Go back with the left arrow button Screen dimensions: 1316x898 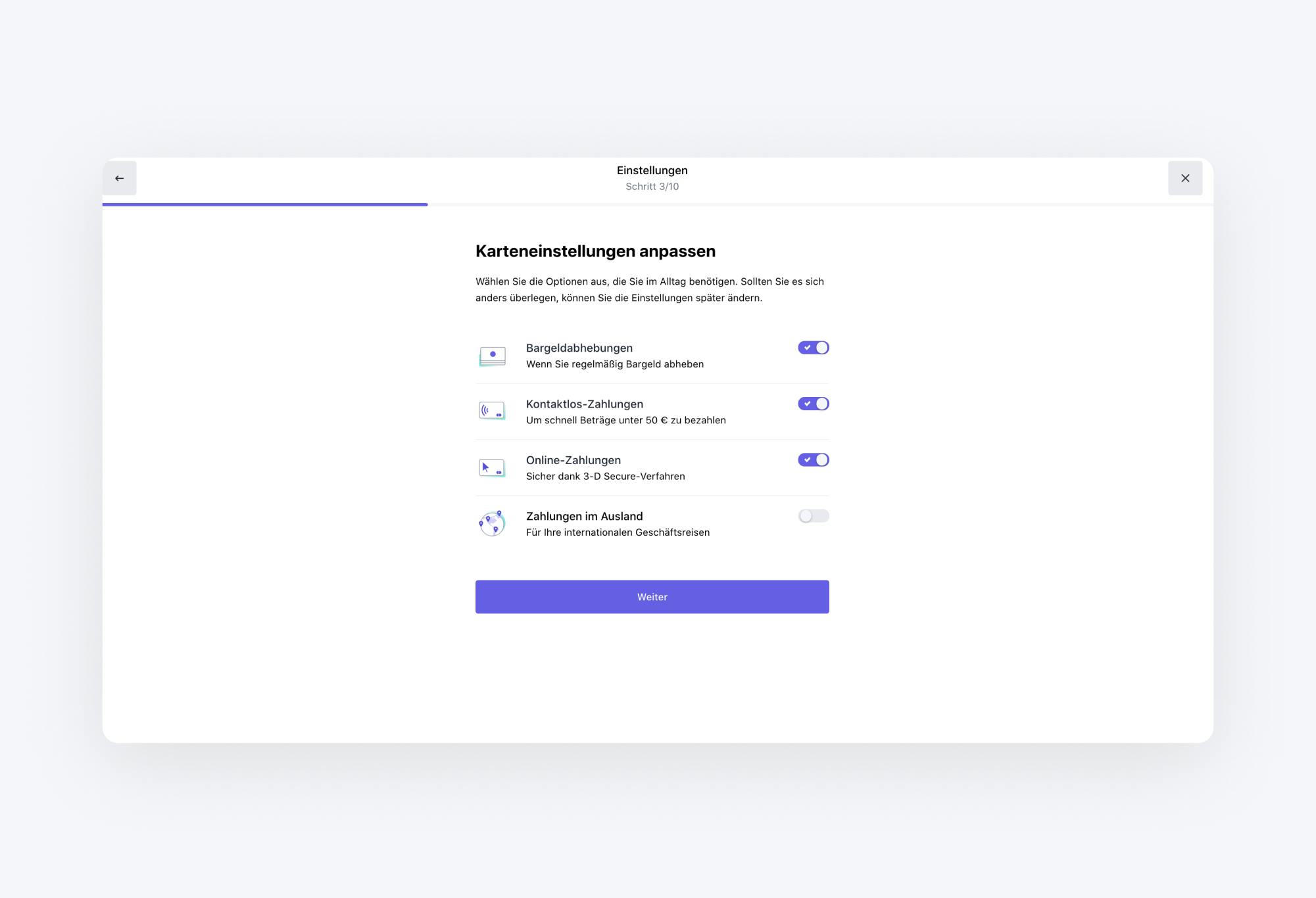pos(119,178)
